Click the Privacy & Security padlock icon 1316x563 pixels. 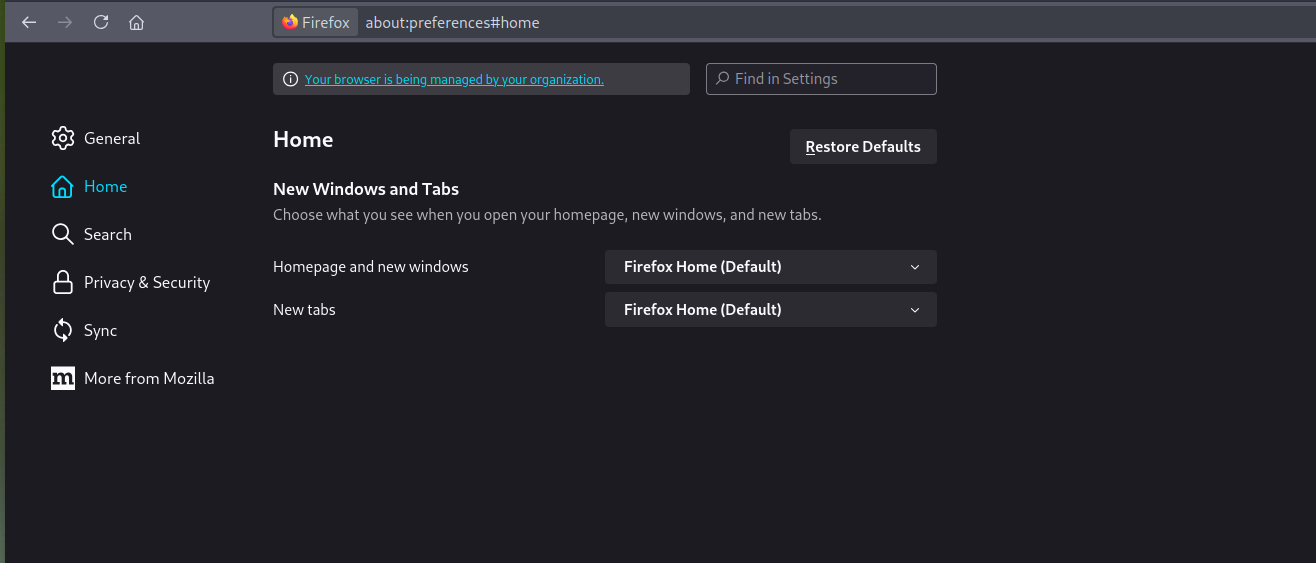tap(63, 282)
